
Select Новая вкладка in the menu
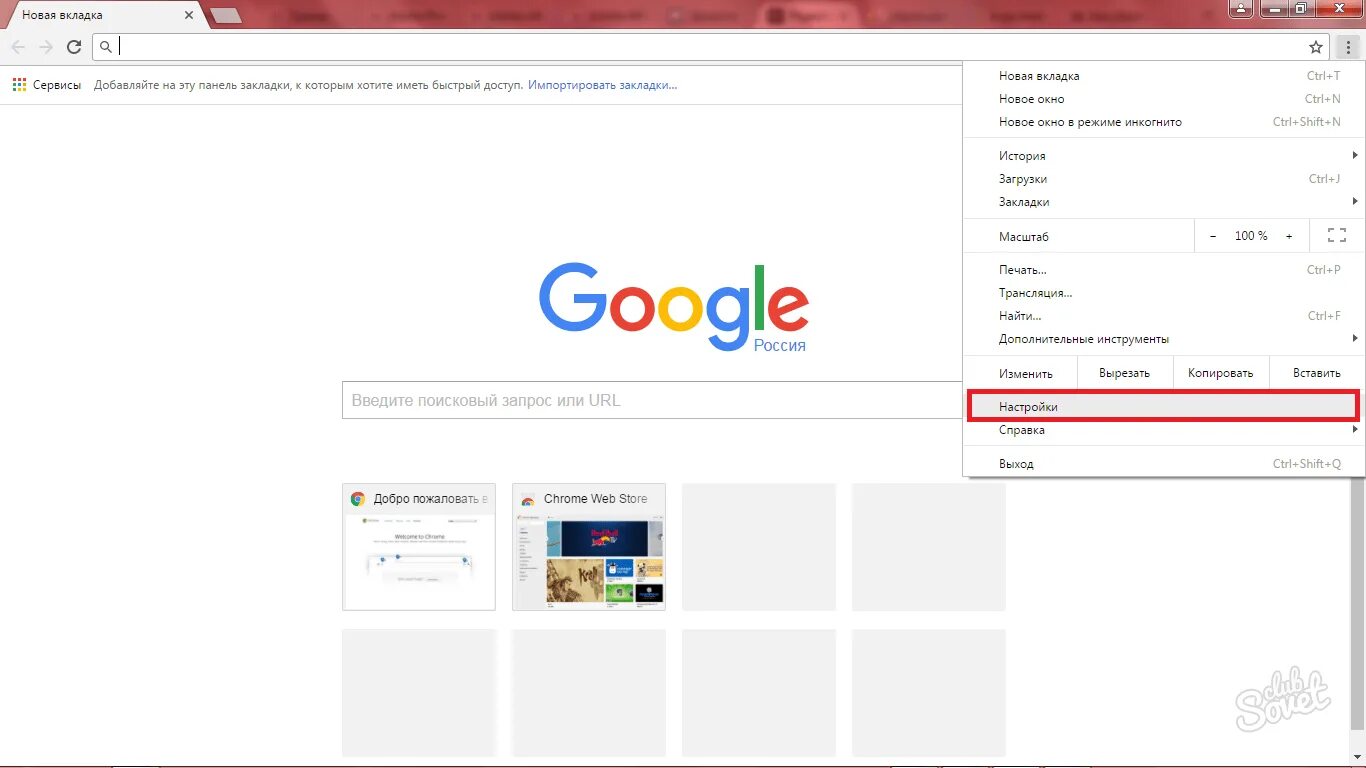tap(1162, 76)
